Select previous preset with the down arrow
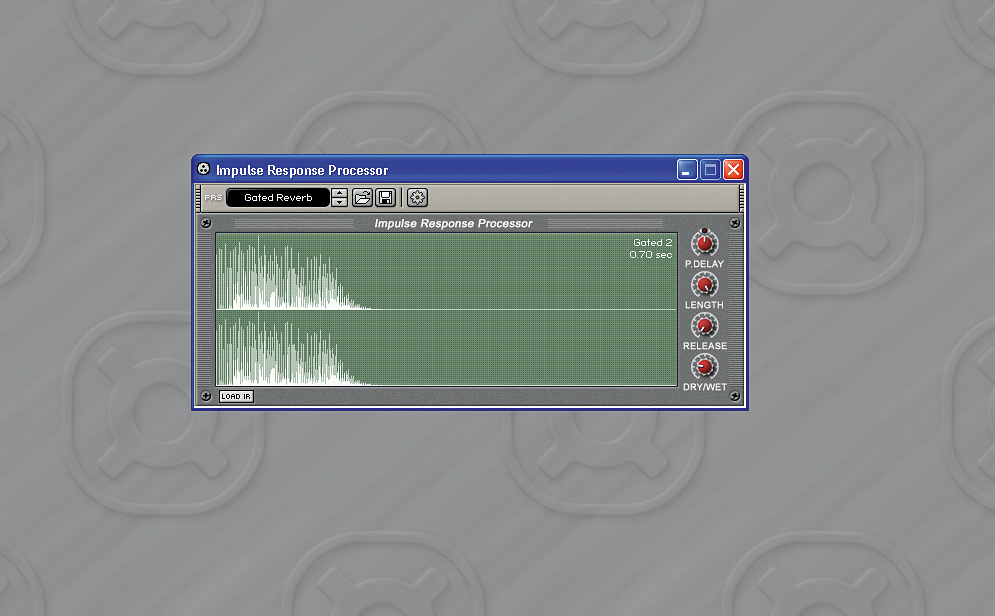The width and height of the screenshot is (995, 616). (x=339, y=202)
